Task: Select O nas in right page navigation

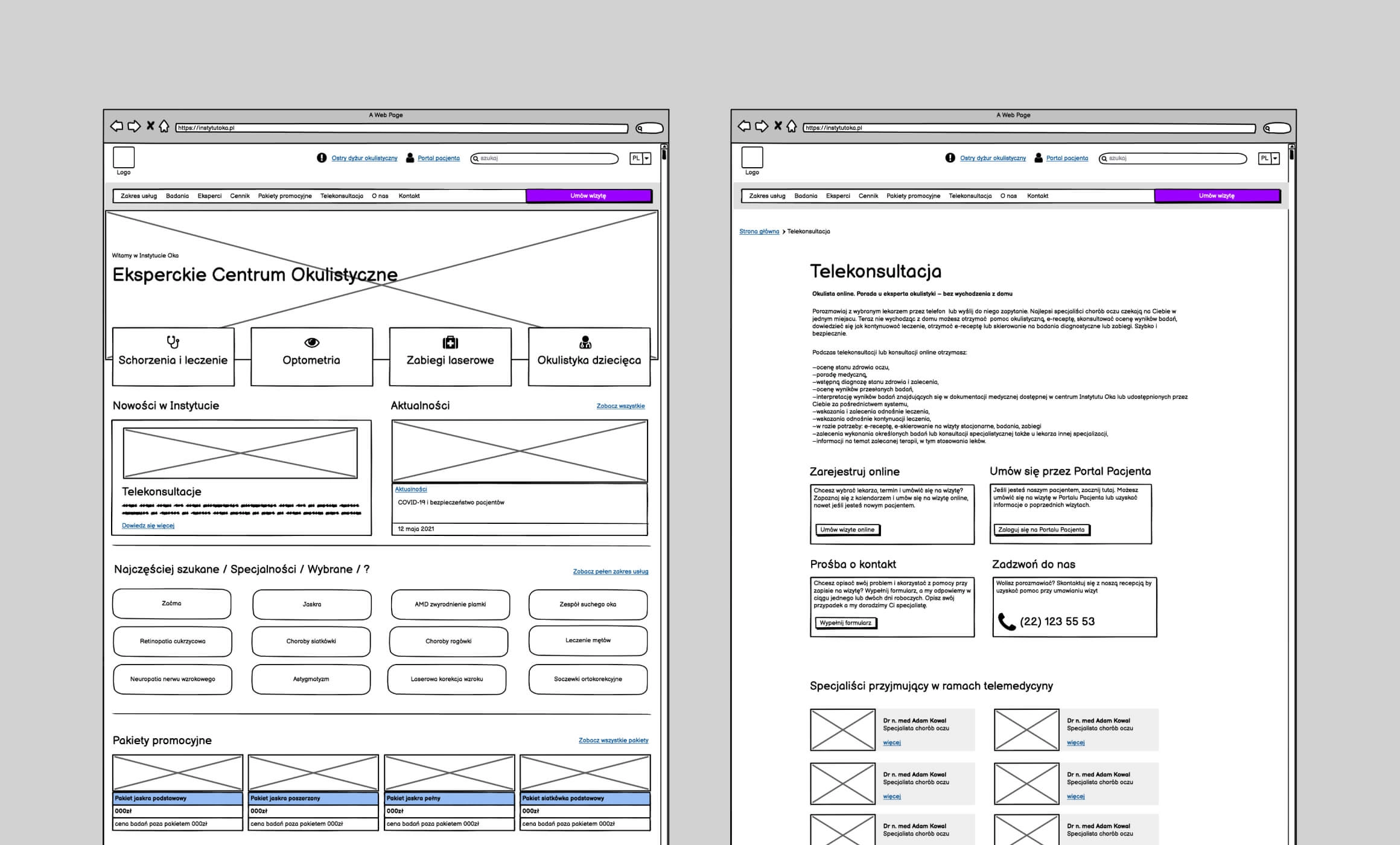Action: coord(1008,196)
